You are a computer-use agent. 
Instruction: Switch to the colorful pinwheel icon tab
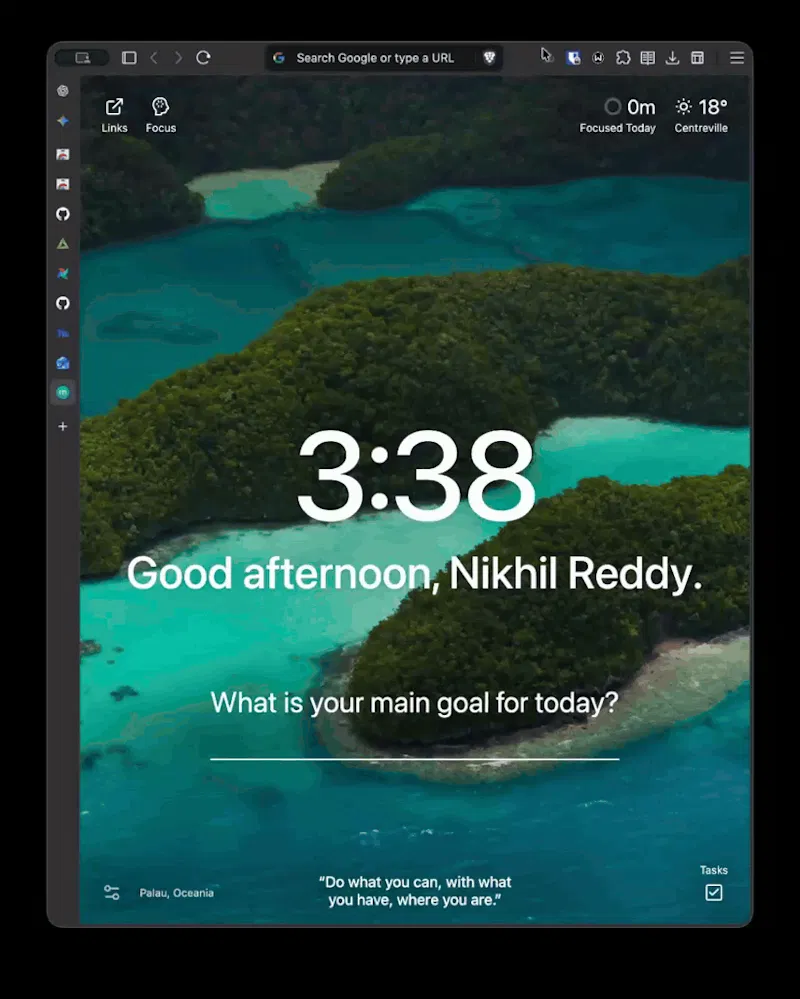[x=62, y=273]
